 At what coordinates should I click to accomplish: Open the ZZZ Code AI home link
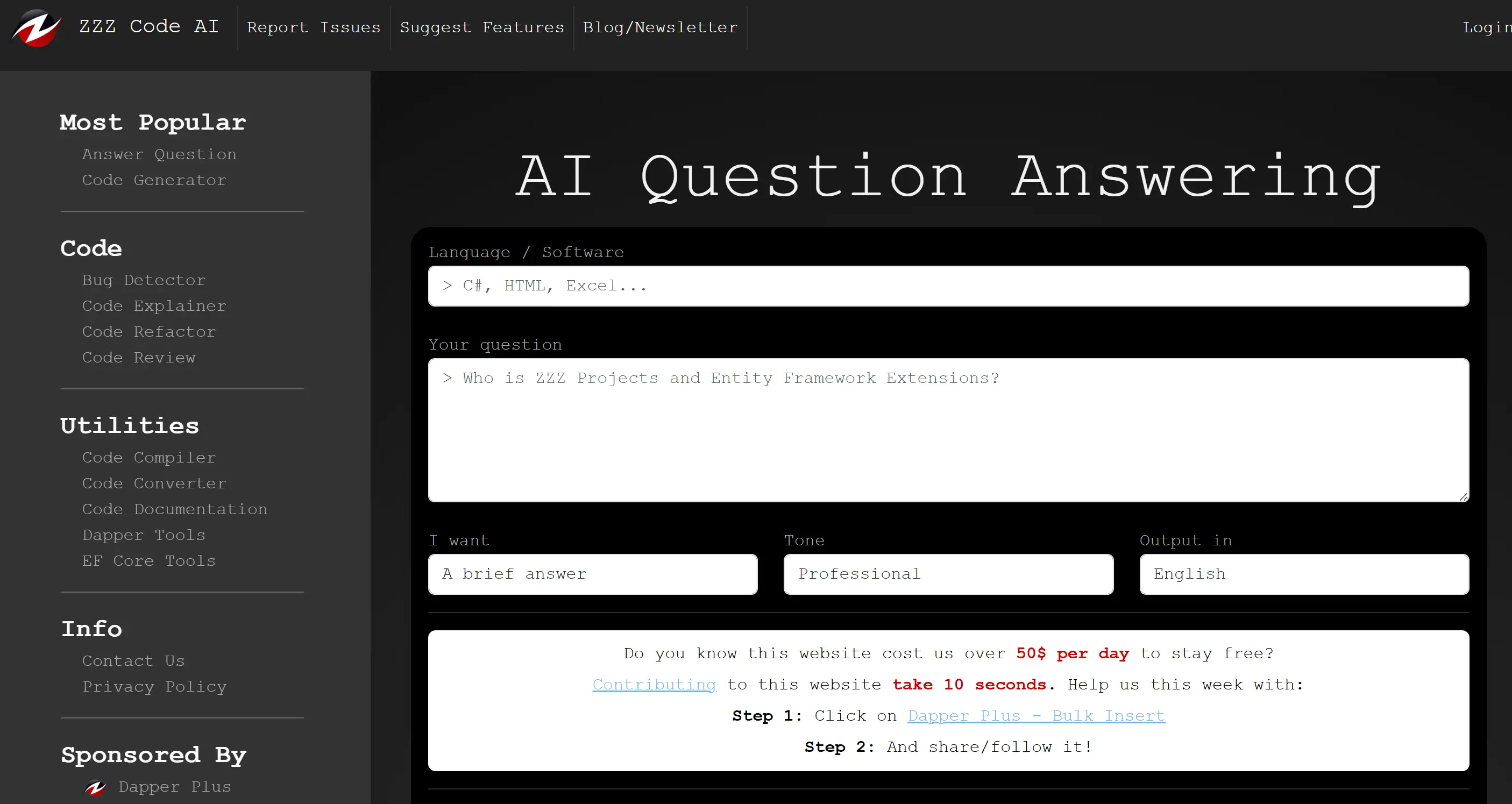pos(148,26)
